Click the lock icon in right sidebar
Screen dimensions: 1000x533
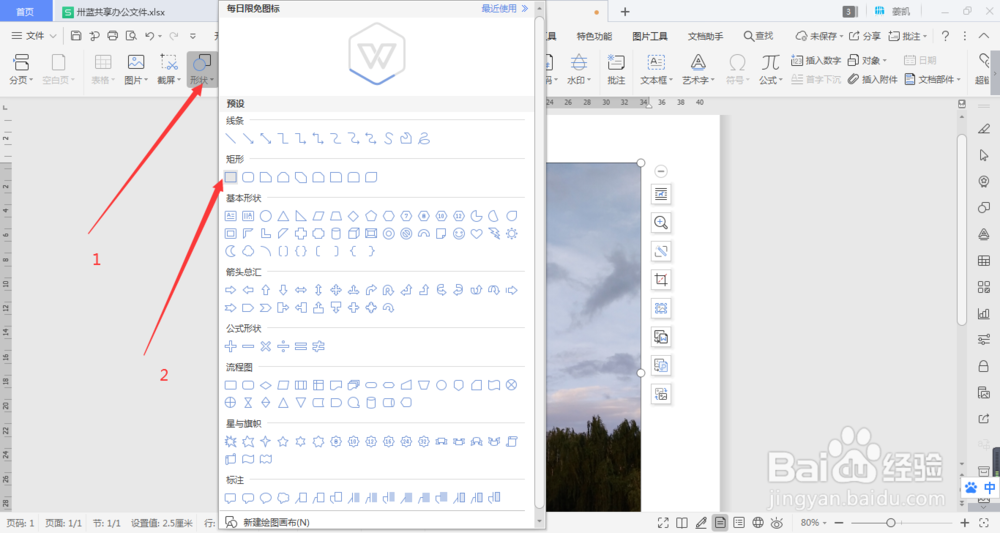(983, 366)
